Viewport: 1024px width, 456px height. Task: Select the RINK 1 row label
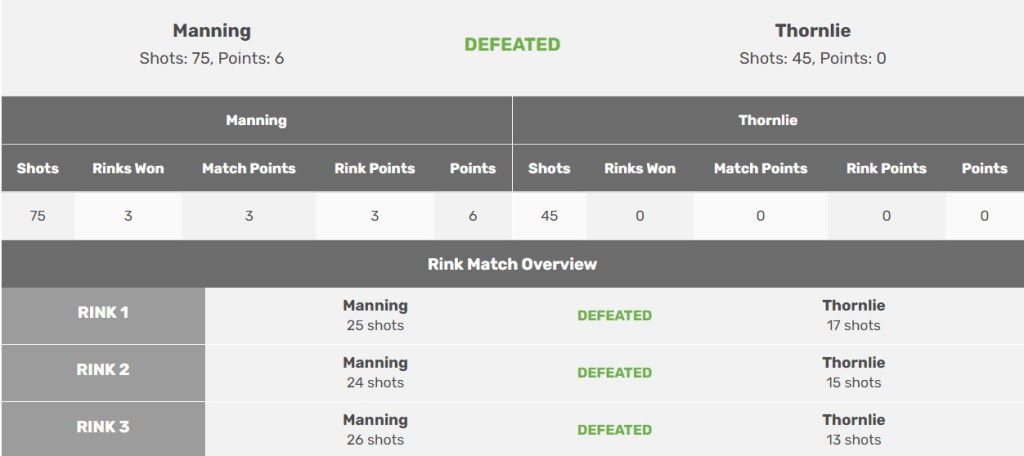[x=103, y=312]
